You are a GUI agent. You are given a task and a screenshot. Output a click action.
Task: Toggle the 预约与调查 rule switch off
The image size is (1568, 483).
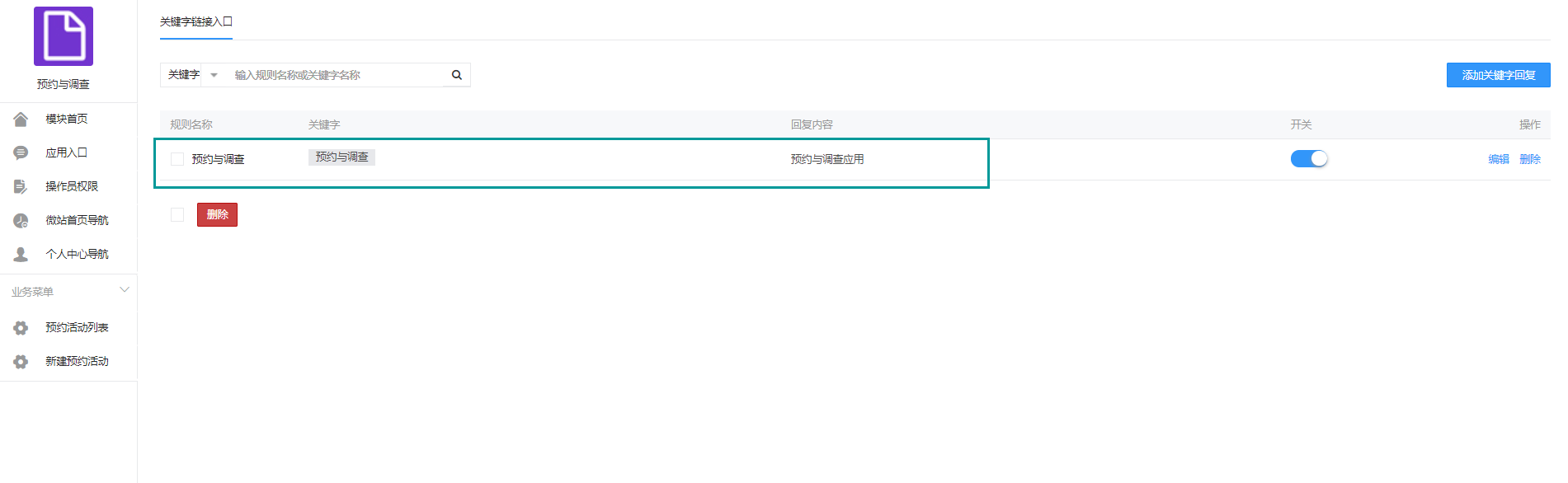[1309, 159]
